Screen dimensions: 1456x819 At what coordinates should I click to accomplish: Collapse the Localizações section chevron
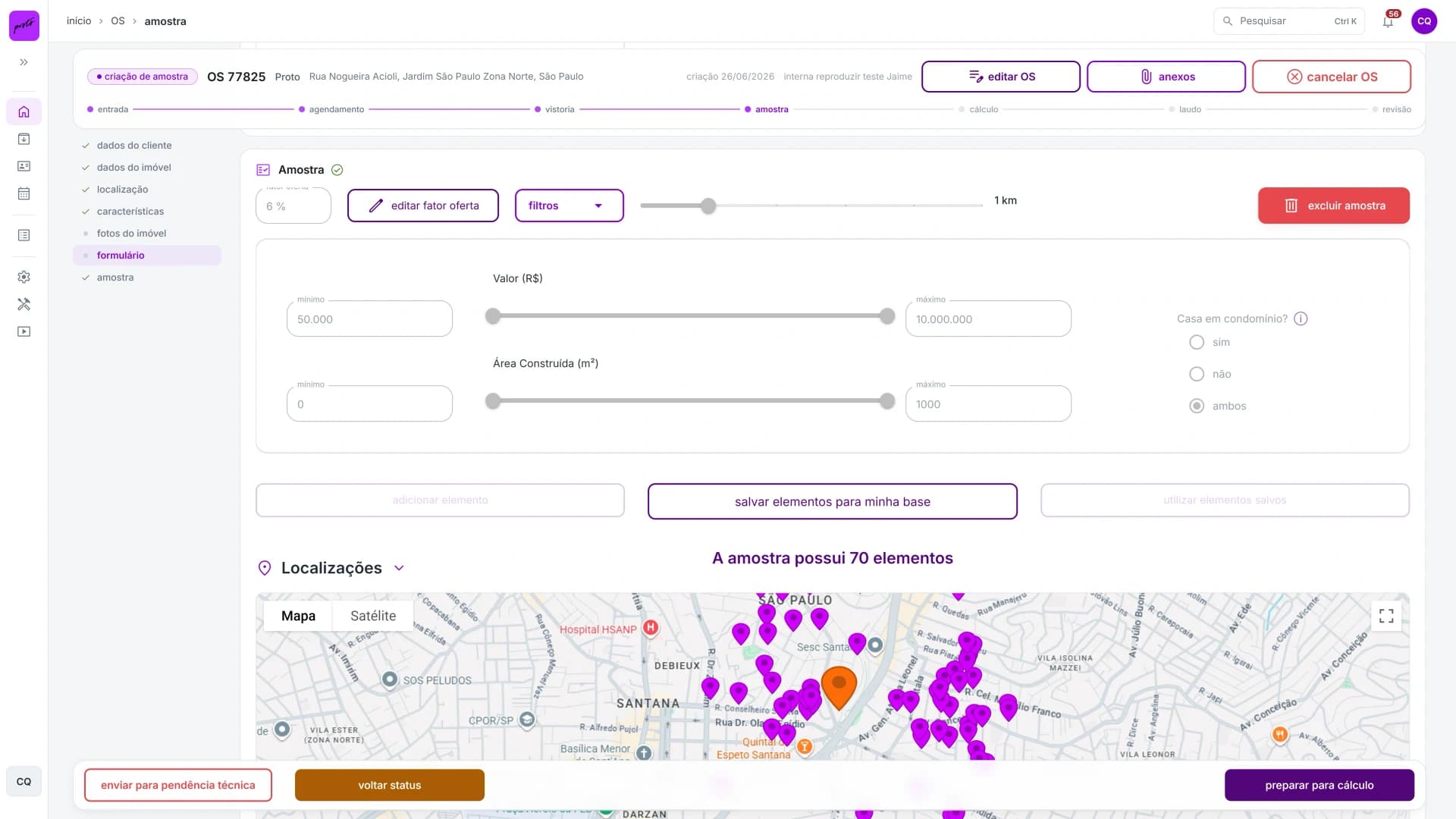[x=400, y=568]
